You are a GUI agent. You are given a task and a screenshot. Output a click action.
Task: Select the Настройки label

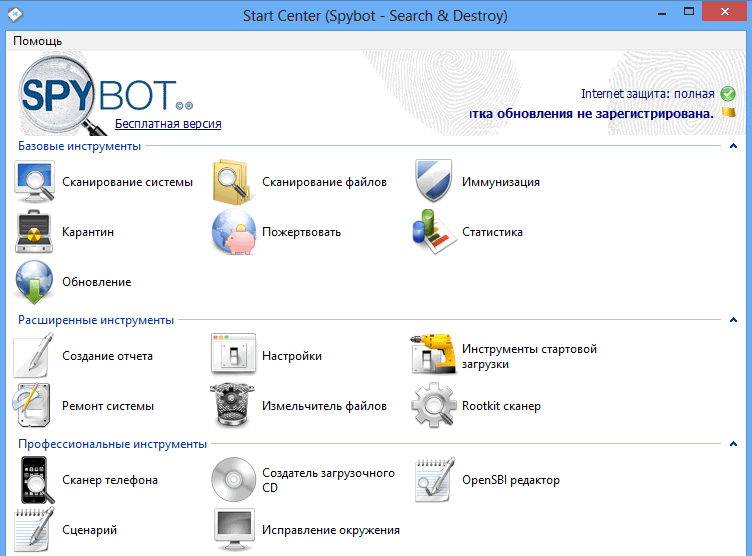(x=292, y=356)
